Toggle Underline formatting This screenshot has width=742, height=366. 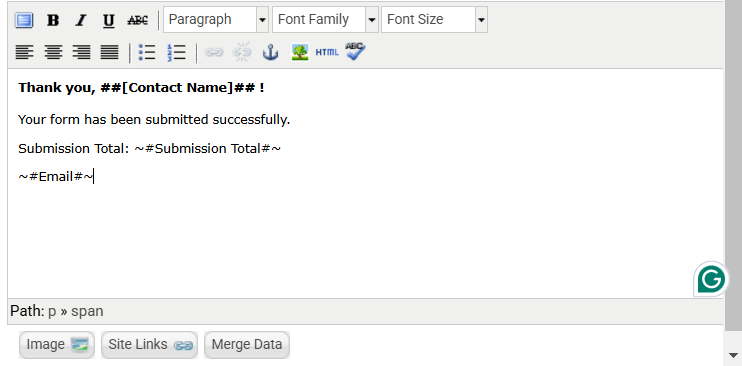point(109,20)
